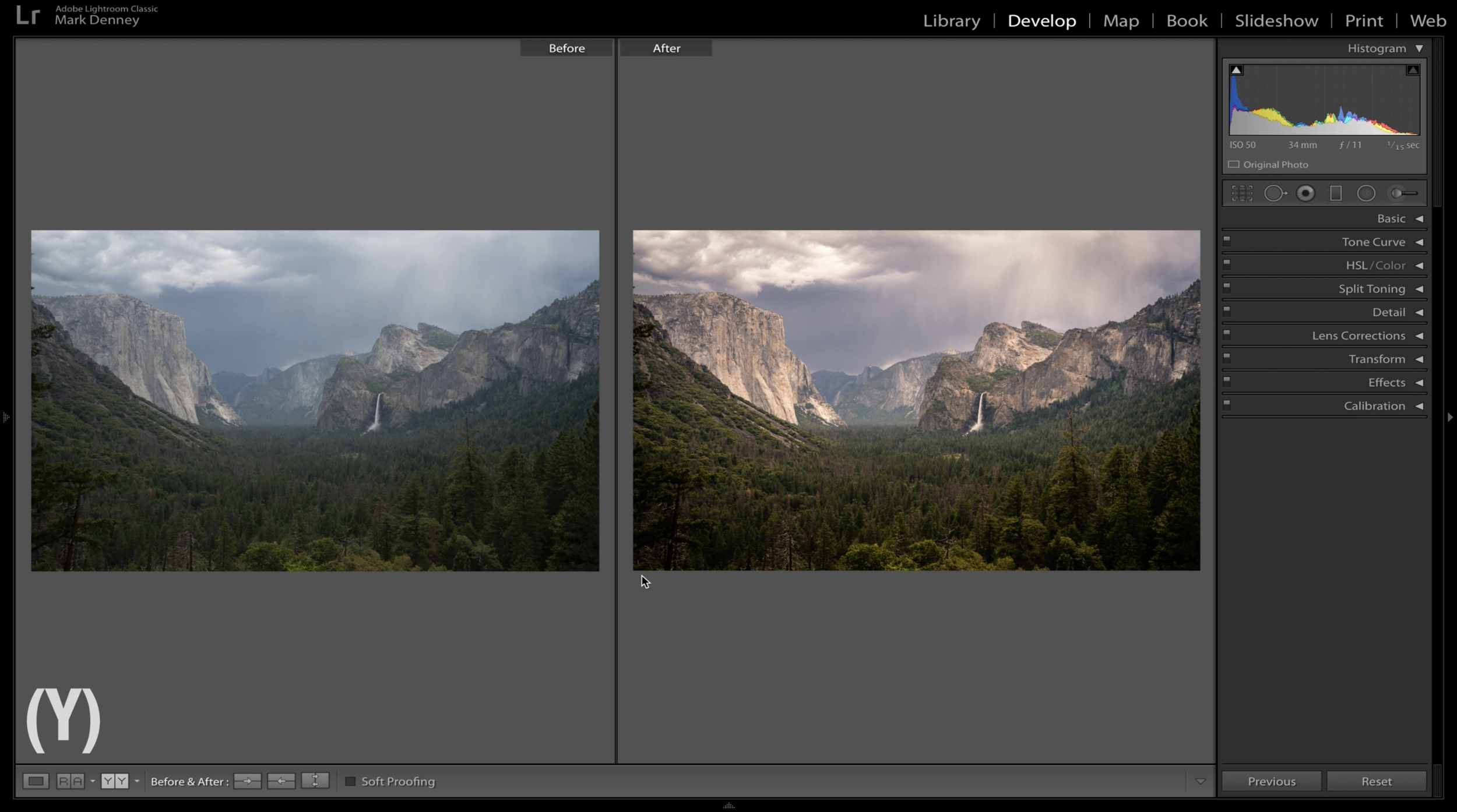Toggle the Detail panel switch
Viewport: 1457px width, 812px height.
pyautogui.click(x=1227, y=310)
